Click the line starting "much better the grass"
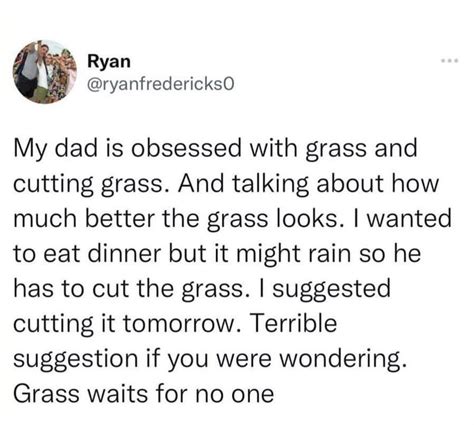This screenshot has width=474, height=425. 233,219
